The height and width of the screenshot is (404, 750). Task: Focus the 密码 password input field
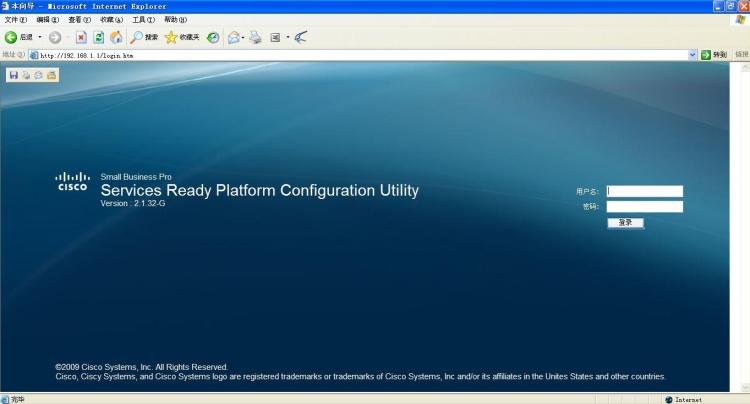(645, 207)
